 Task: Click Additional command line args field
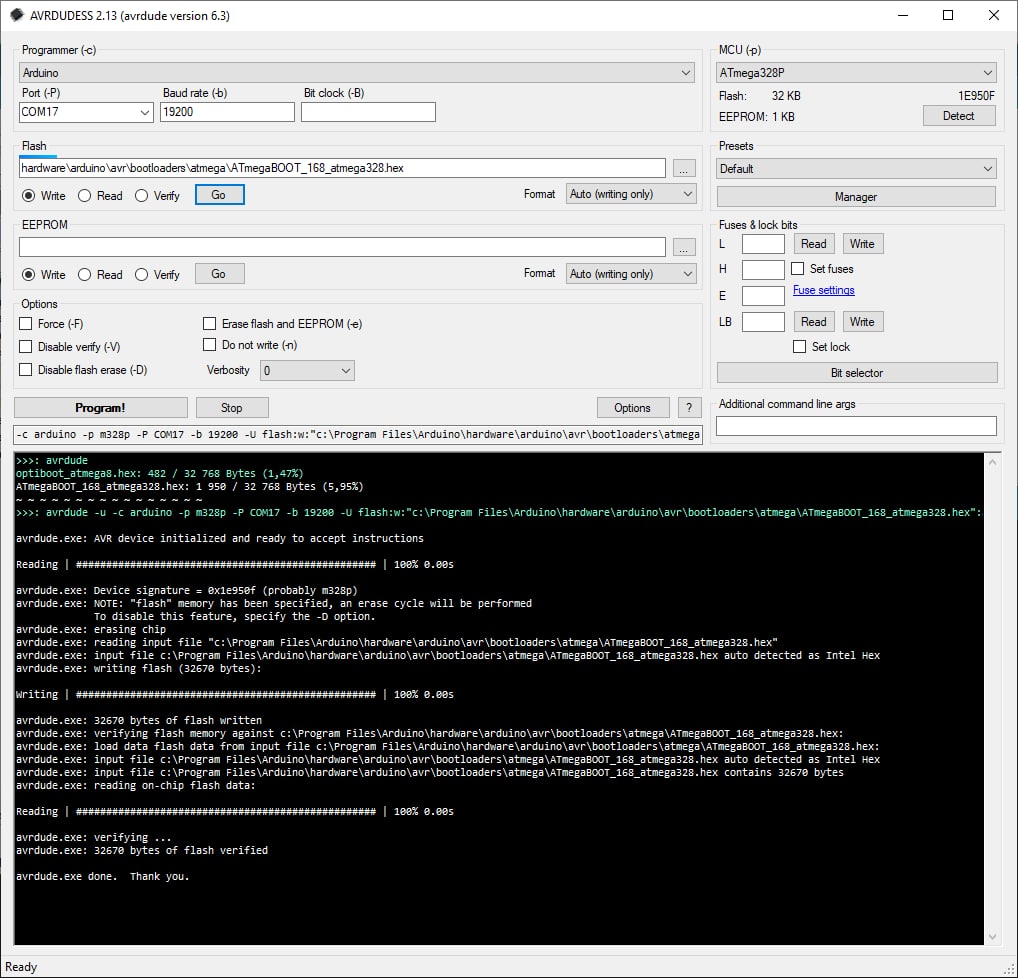coord(856,426)
